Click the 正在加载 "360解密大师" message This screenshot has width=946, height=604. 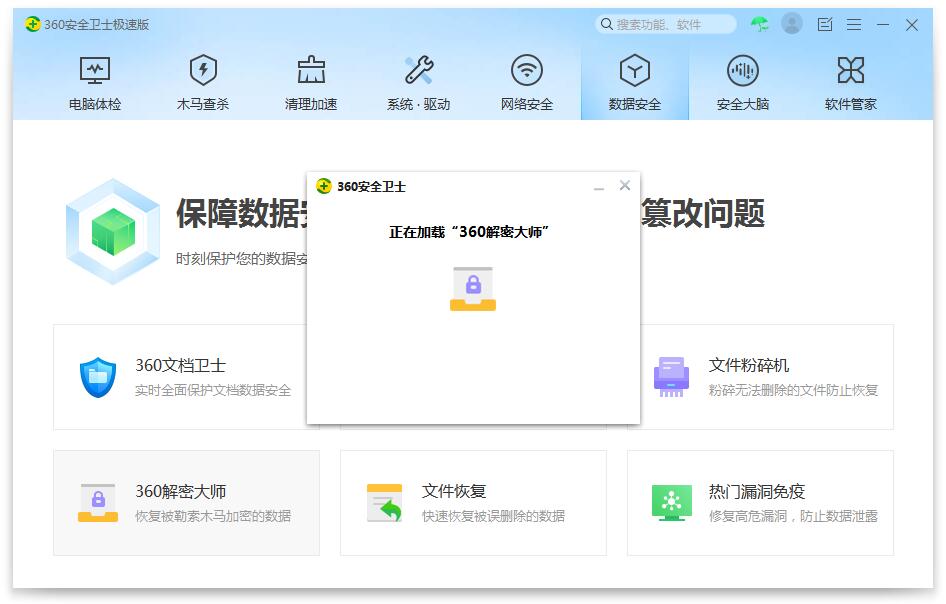coord(469,232)
